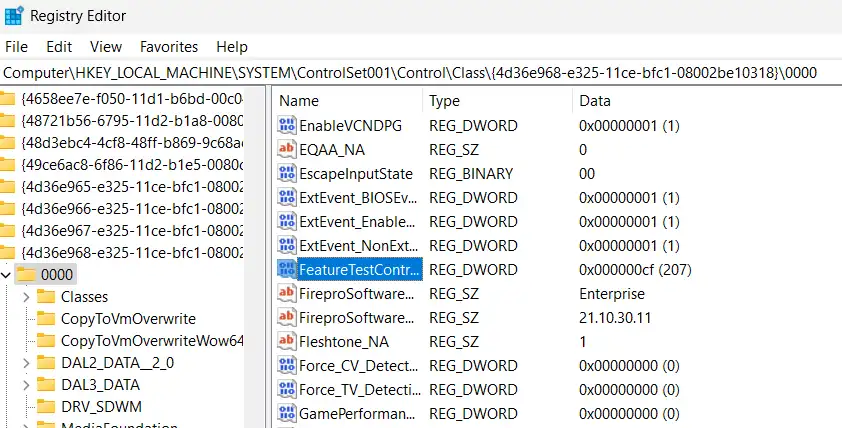Viewport: 842px width, 428px height.
Task: Select the {4d36e966-e325-11ce... key
Action: 132,209
